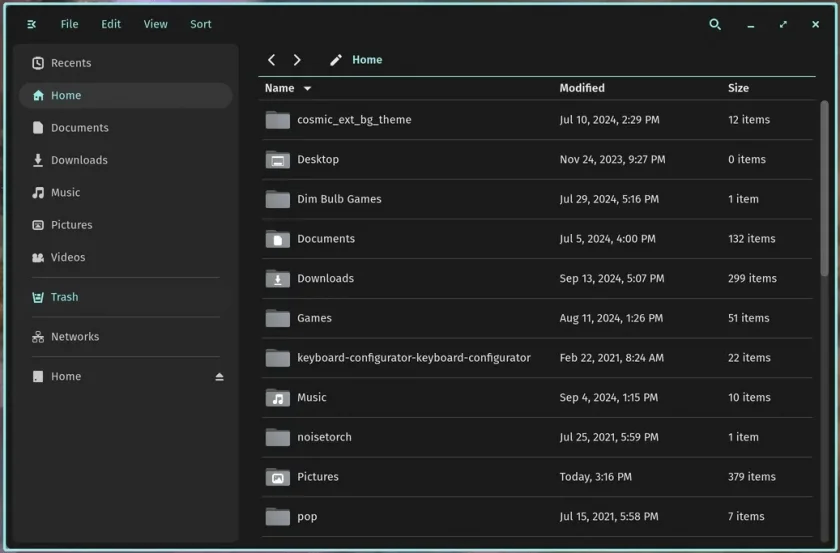The height and width of the screenshot is (553, 840).
Task: Click the Home breadcrumb path
Action: 367,60
